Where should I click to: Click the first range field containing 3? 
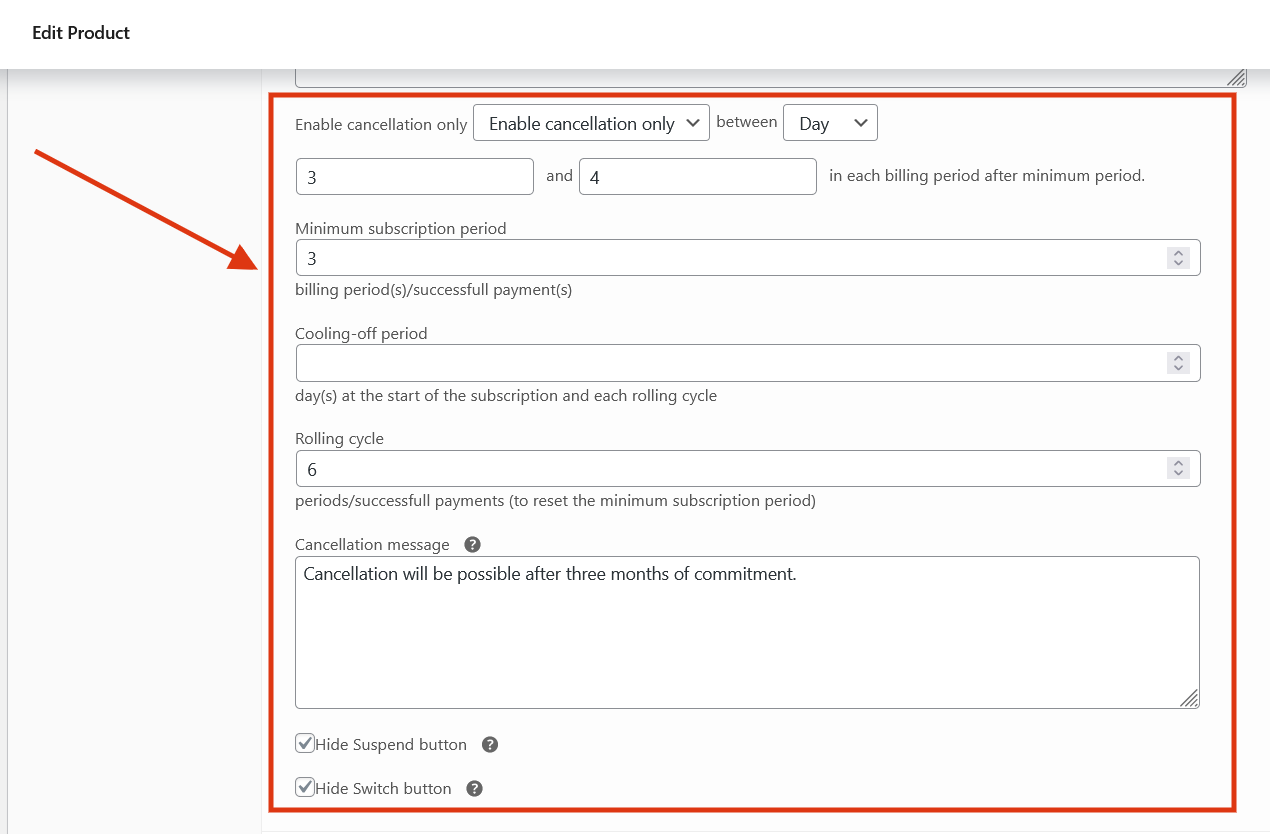click(415, 177)
